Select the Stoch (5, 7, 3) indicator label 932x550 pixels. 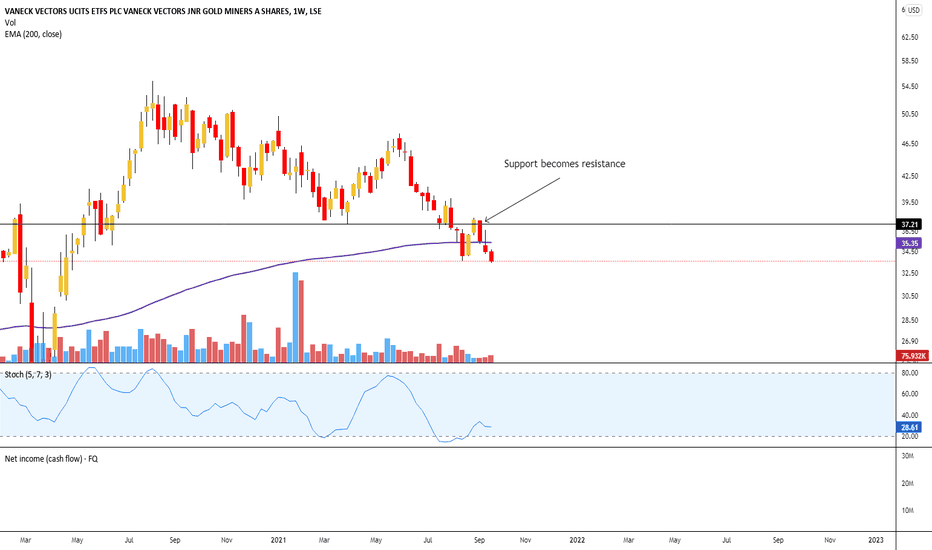[28, 375]
